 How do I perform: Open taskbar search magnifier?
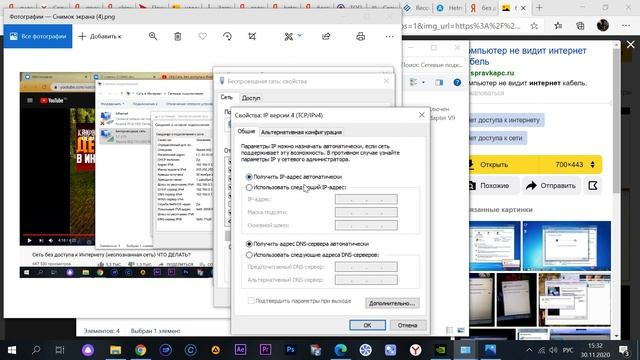[36, 350]
